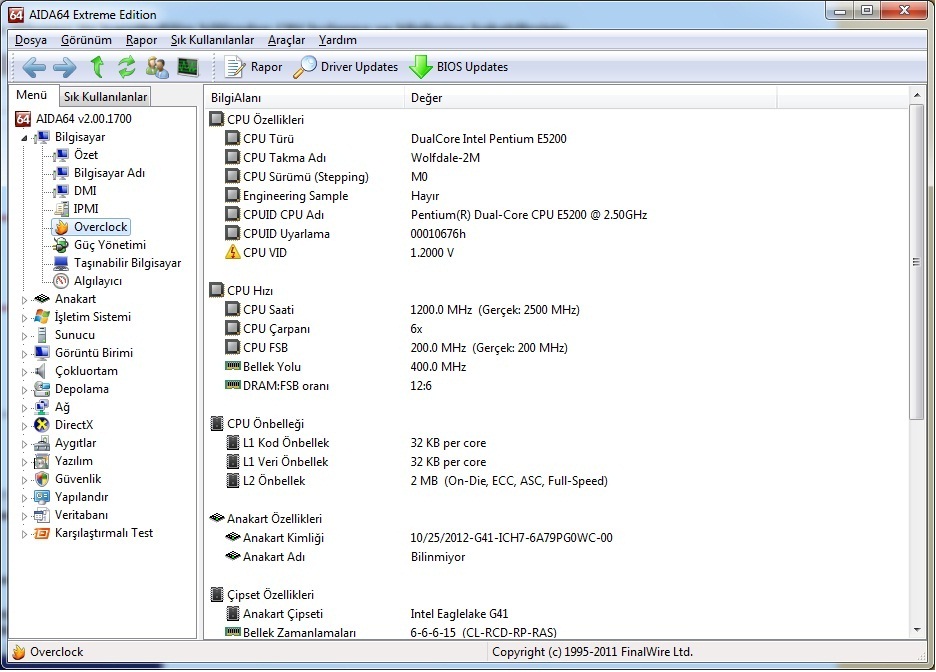Click the Karşılaştırmalı Test icon

(x=42, y=533)
